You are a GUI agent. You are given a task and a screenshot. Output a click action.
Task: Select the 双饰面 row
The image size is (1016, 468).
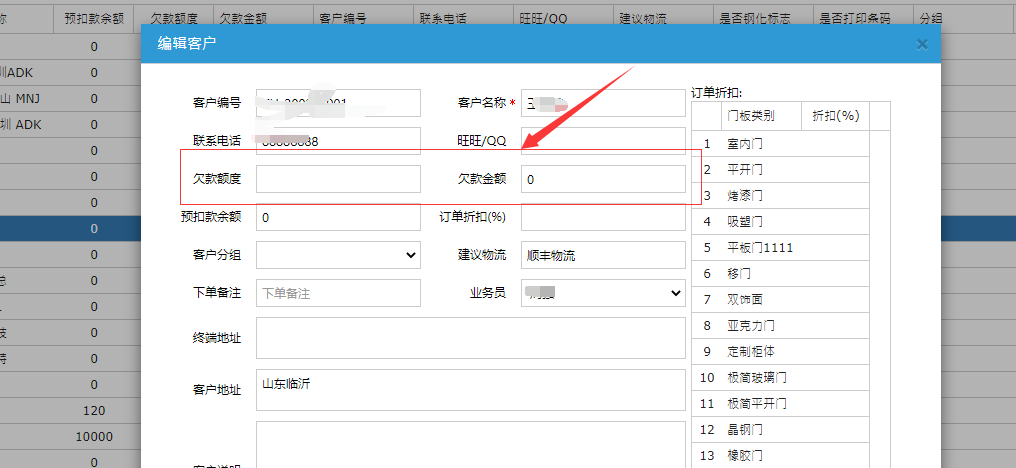click(780, 299)
